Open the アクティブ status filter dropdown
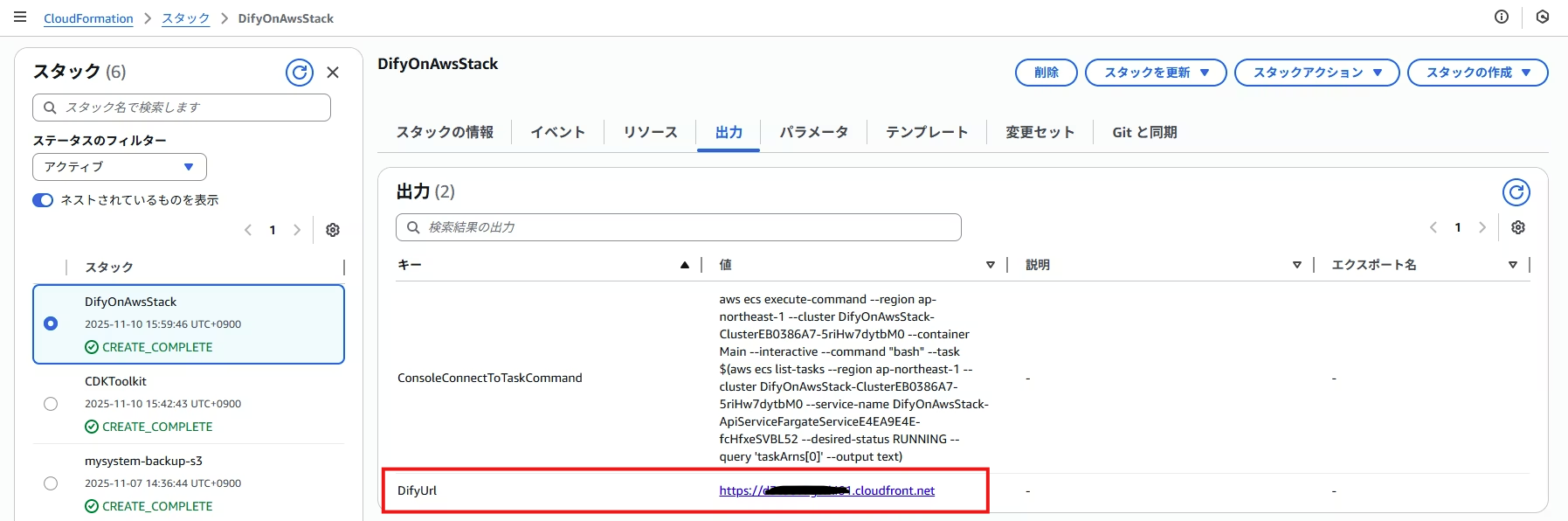1568x521 pixels. pyautogui.click(x=120, y=167)
